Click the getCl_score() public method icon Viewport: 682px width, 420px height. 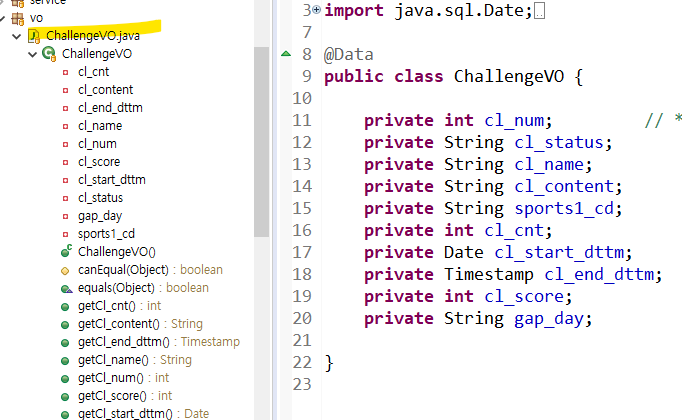point(65,397)
